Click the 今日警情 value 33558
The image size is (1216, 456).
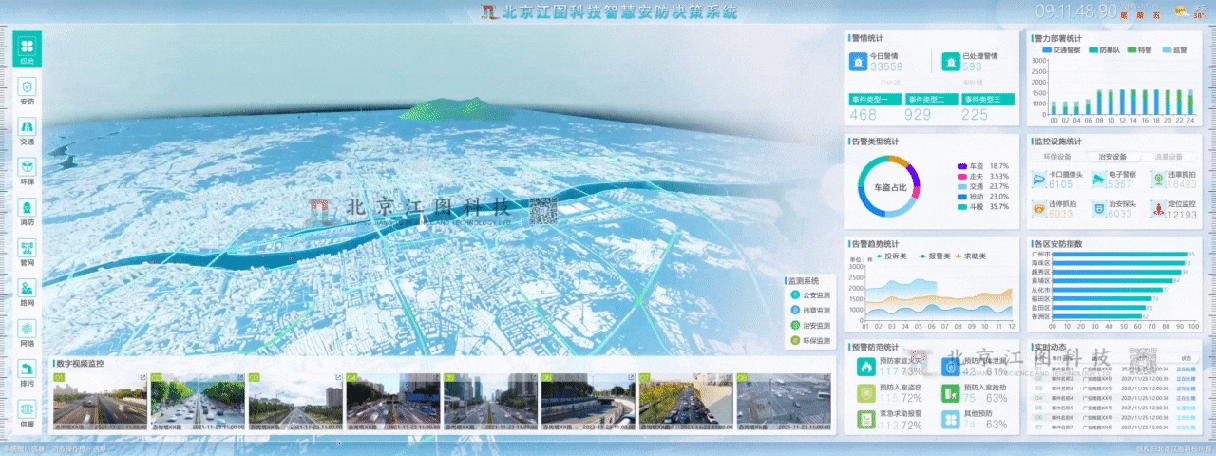coord(886,68)
